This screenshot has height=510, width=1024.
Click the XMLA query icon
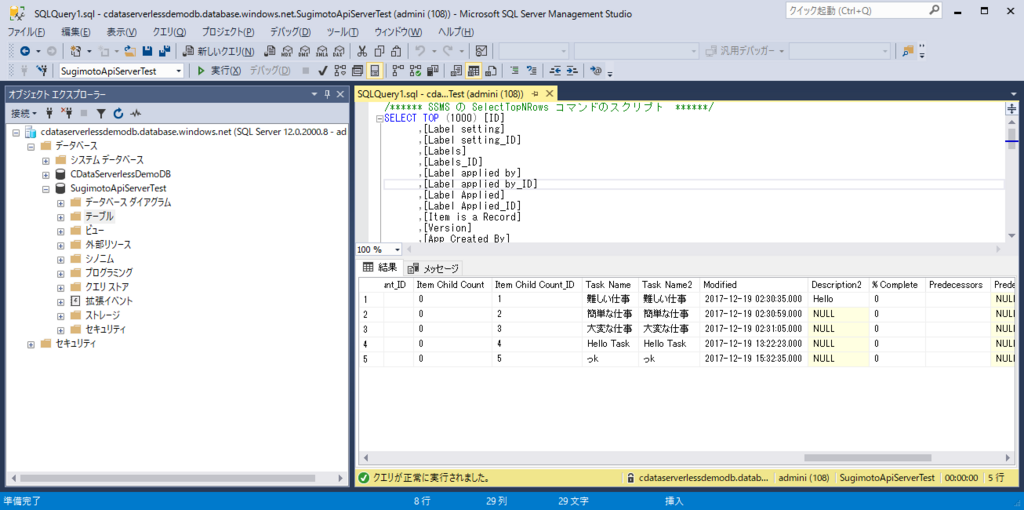[x=321, y=51]
